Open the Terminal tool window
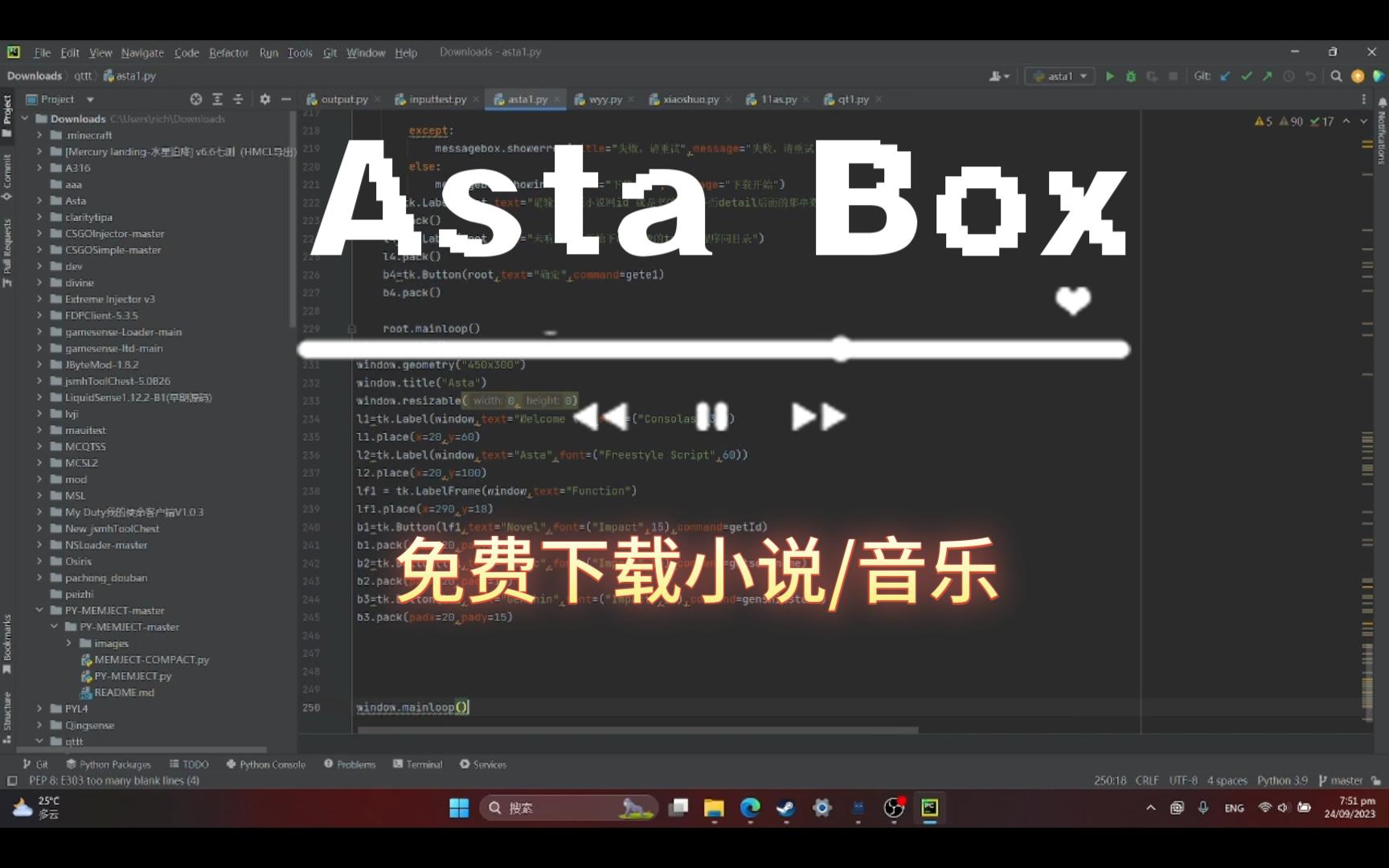 tap(418, 764)
